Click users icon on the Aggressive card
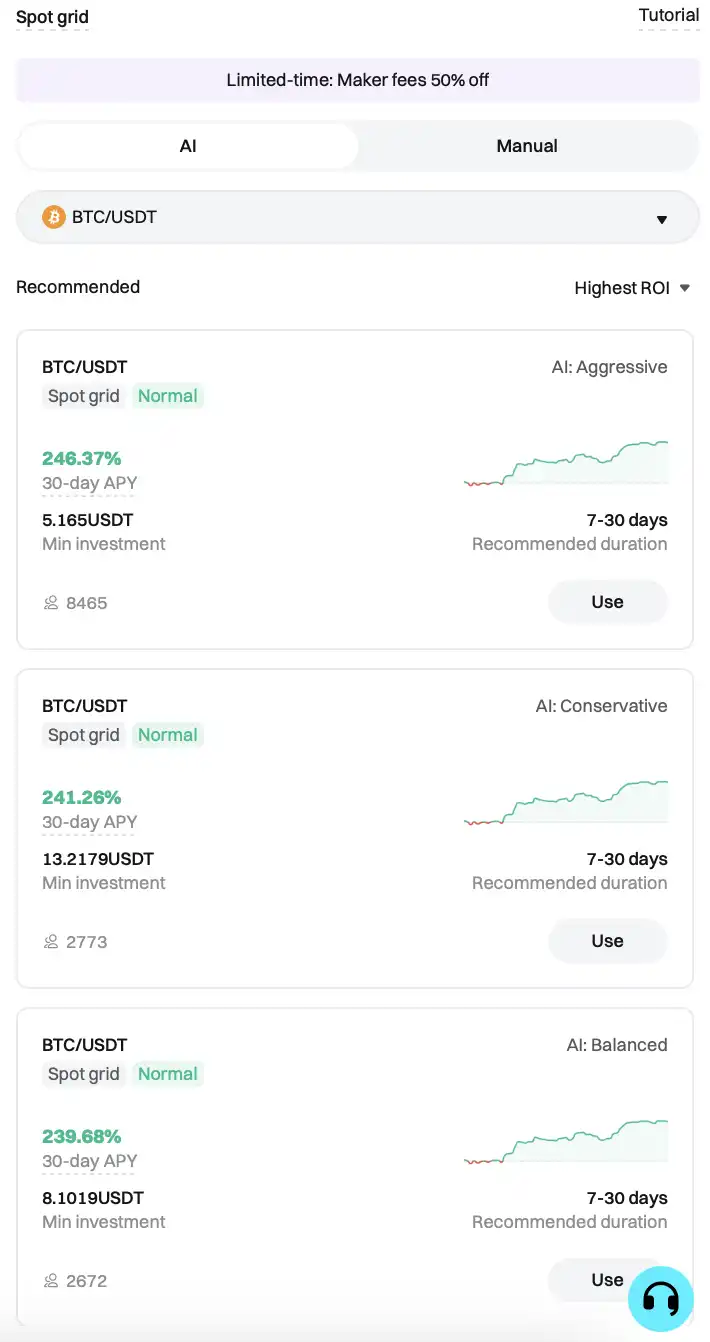 pos(51,603)
